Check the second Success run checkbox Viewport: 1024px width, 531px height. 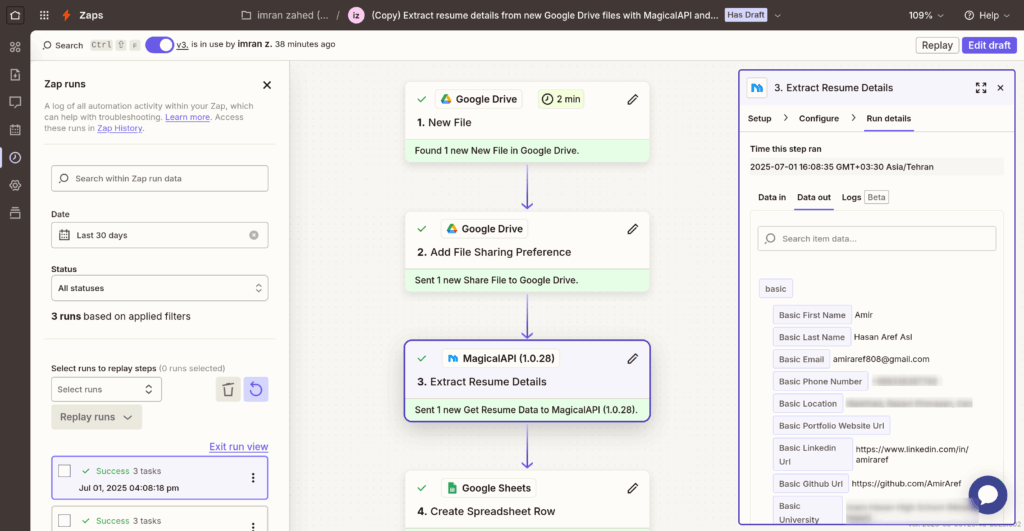[x=64, y=521]
